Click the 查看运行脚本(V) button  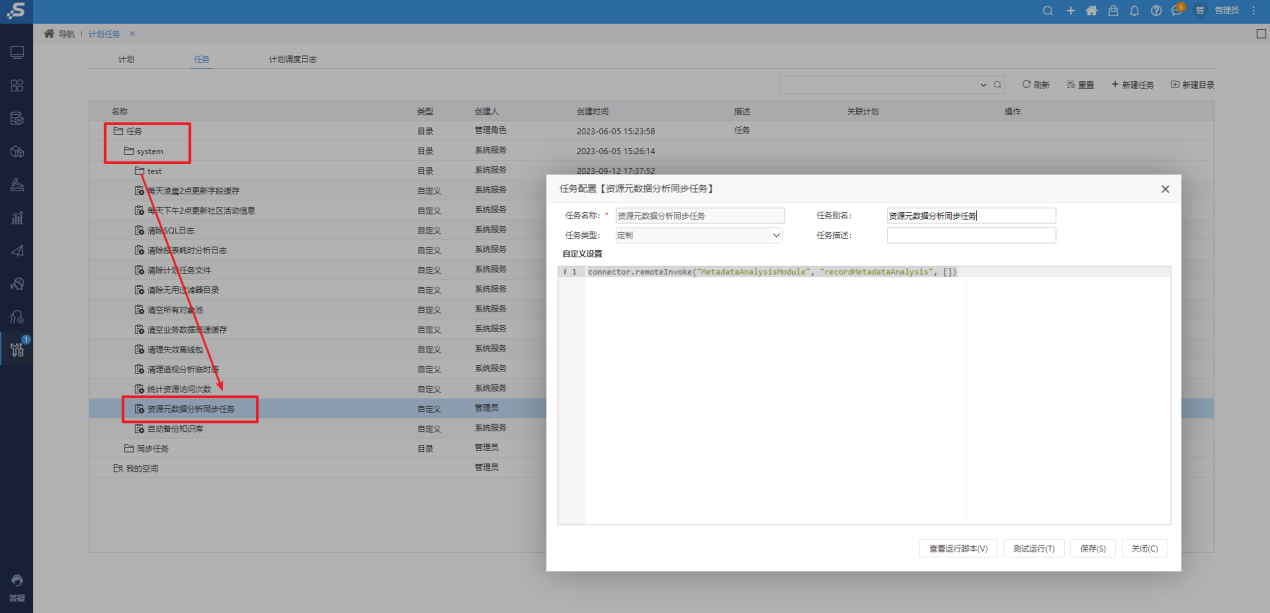(x=958, y=548)
